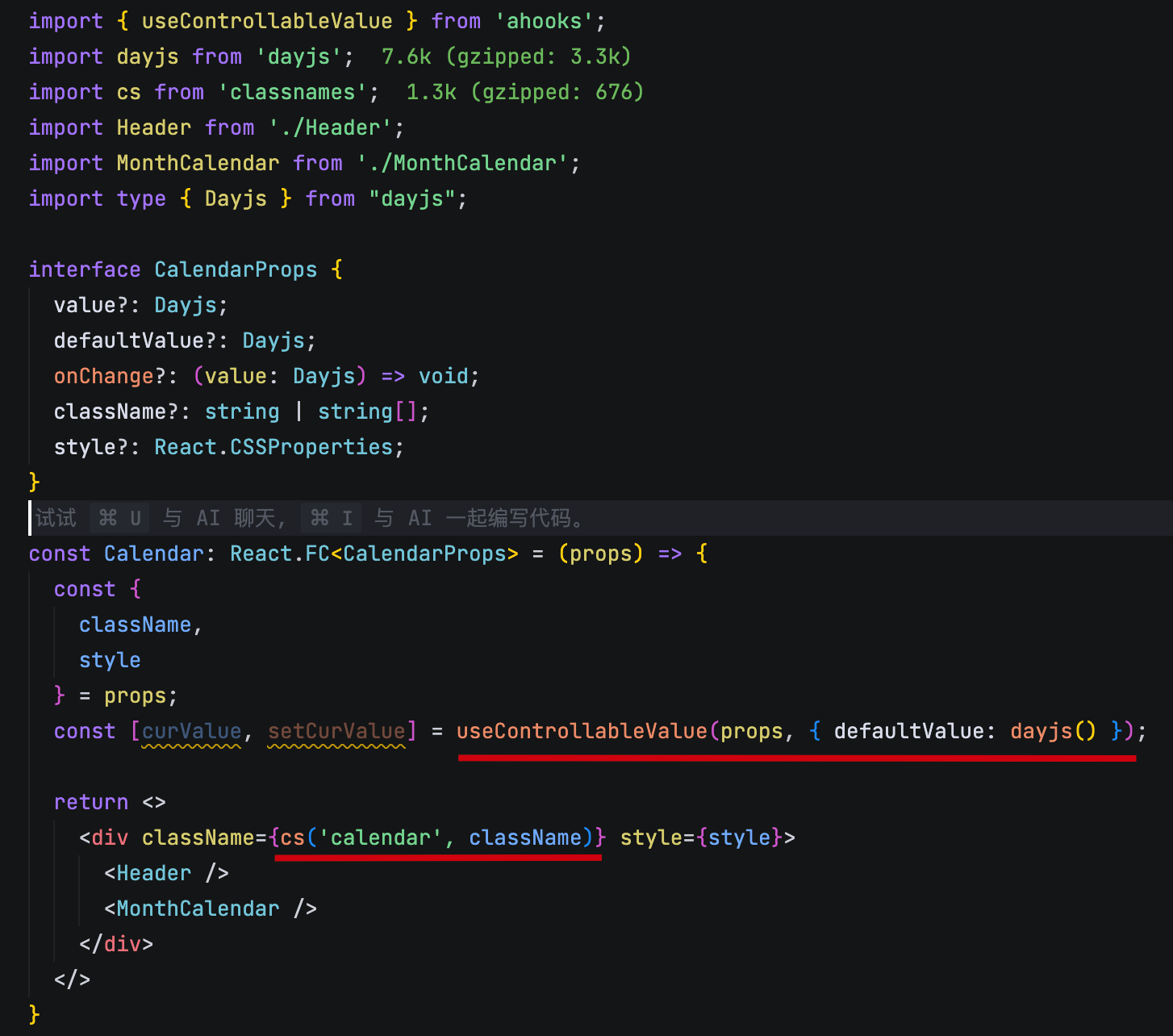Click the ⌘ I AI coding shortcut hint

point(332,518)
